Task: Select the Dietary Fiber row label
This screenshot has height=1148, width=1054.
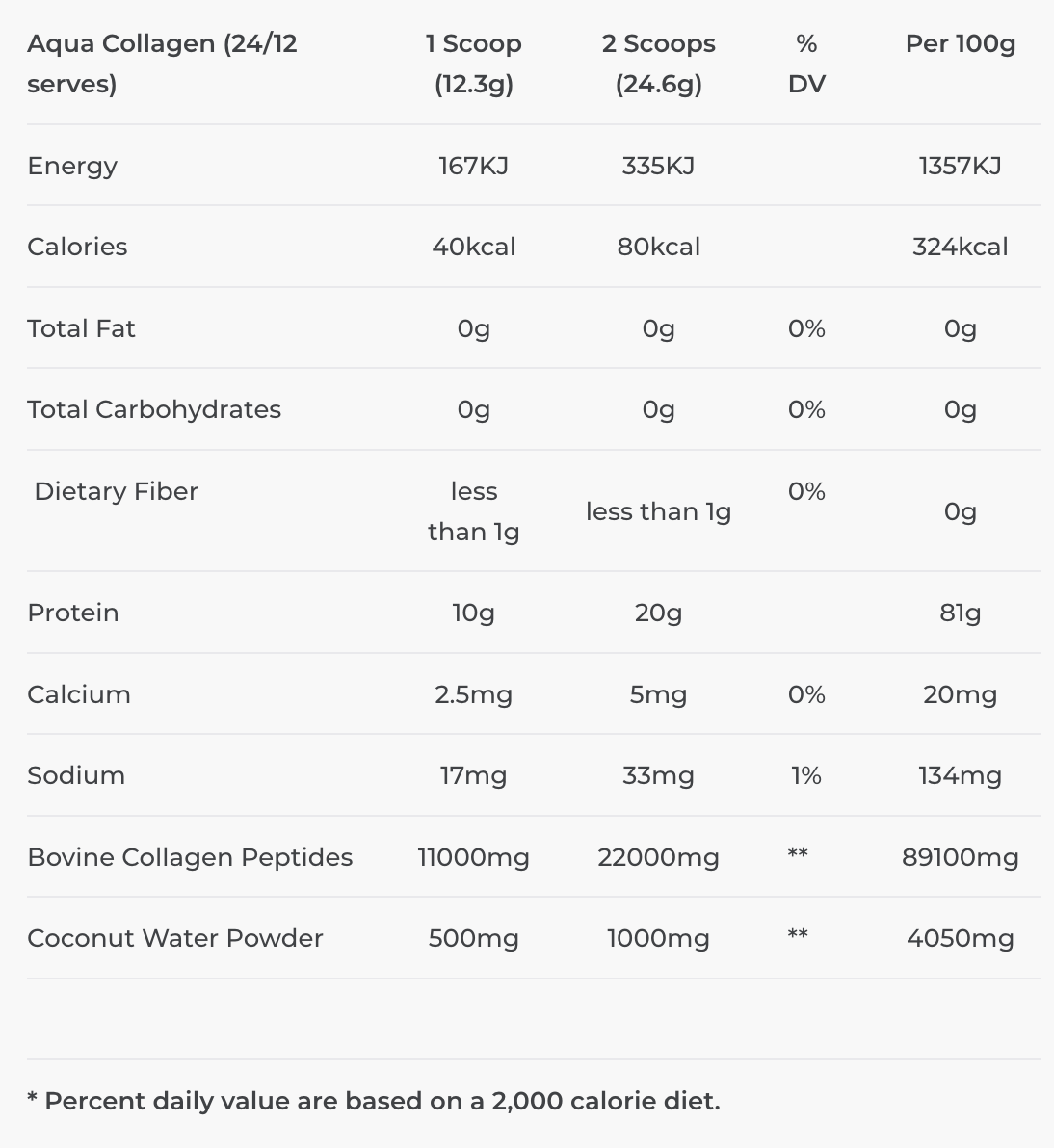Action: (x=116, y=491)
